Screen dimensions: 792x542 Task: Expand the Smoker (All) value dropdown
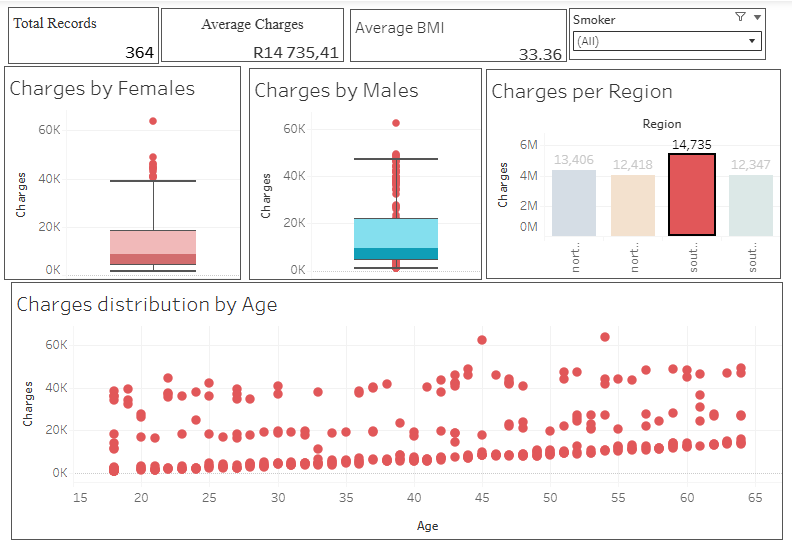751,41
